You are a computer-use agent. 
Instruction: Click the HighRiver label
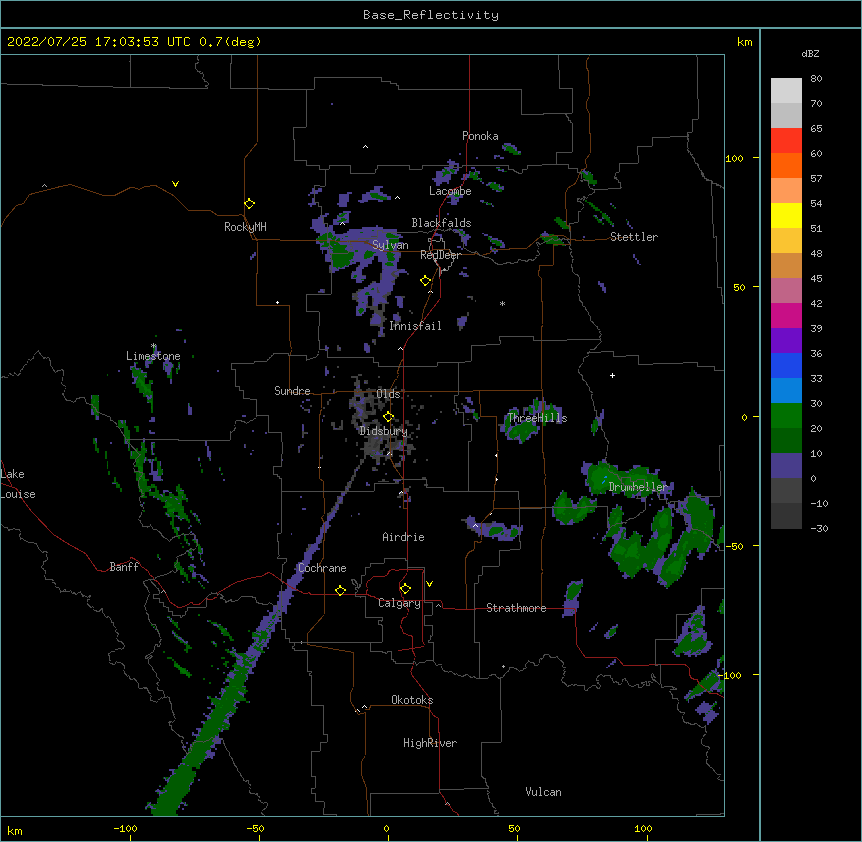pyautogui.click(x=430, y=743)
